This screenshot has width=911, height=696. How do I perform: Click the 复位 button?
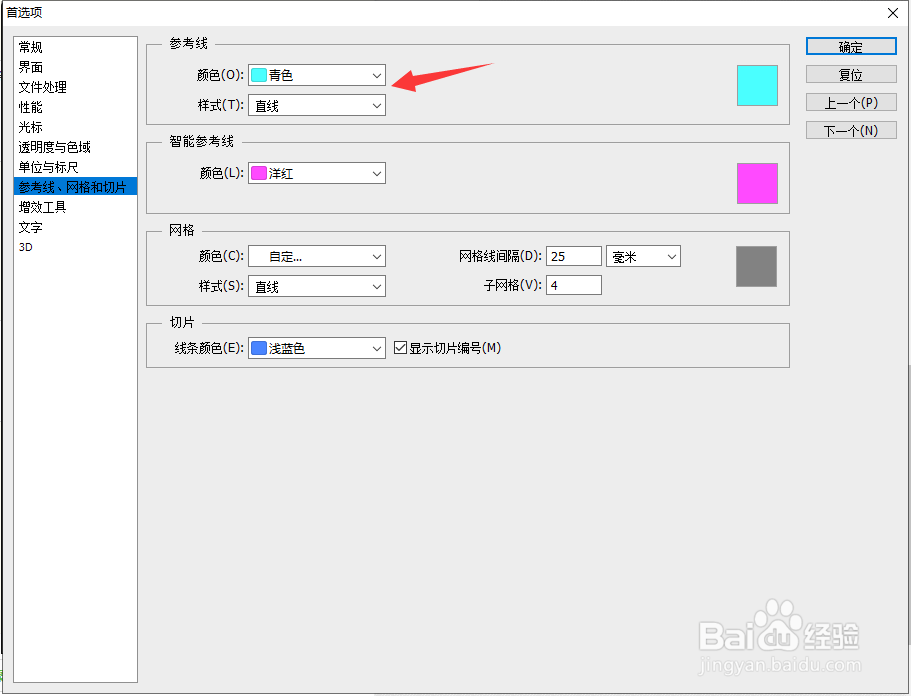pyautogui.click(x=851, y=74)
